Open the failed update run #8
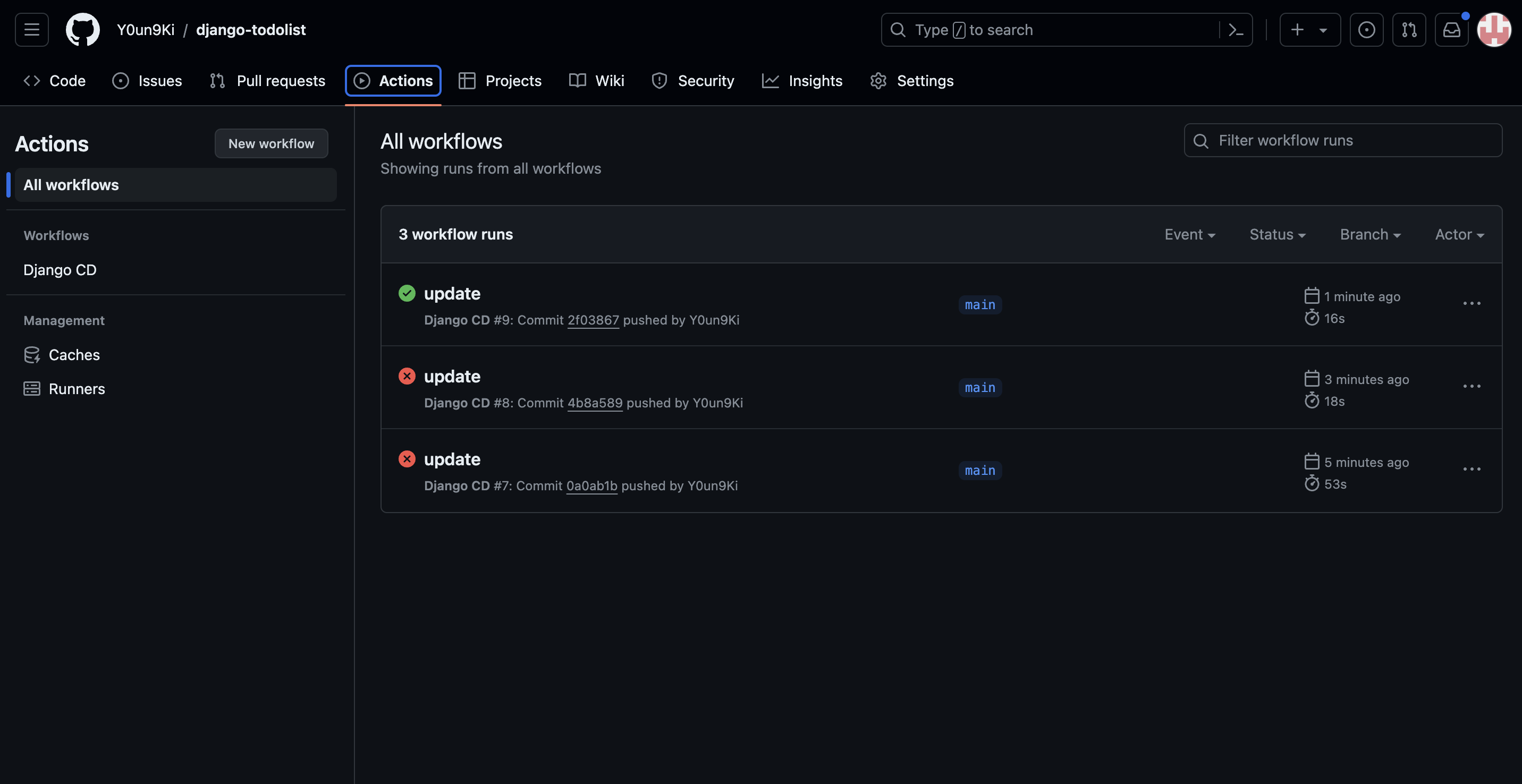Viewport: 1522px width, 784px height. pyautogui.click(x=452, y=376)
